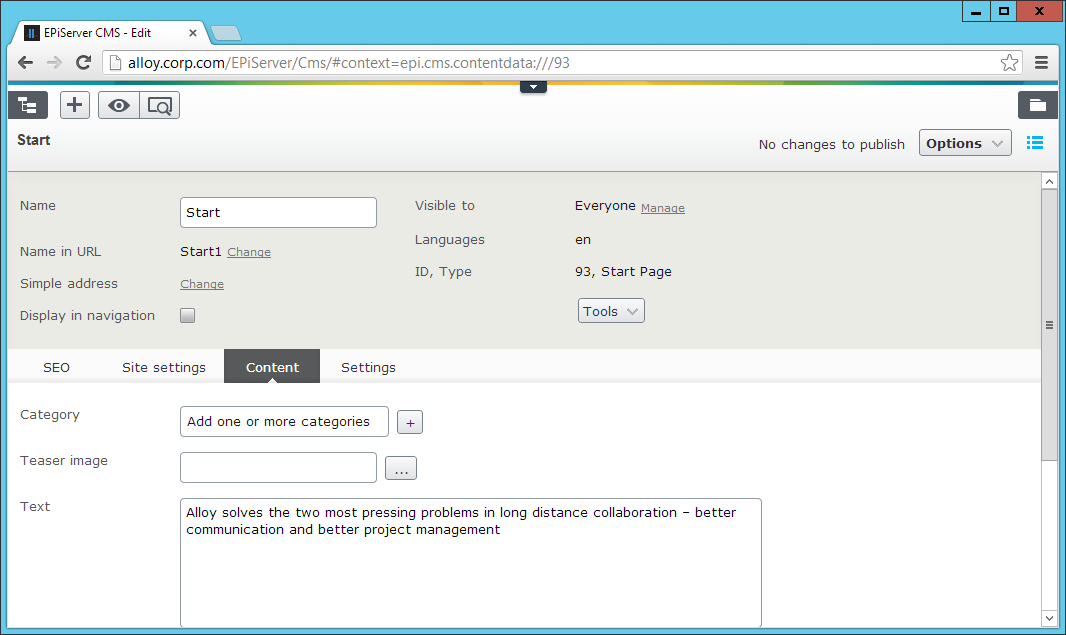Switch to the SEO tab

coord(56,367)
